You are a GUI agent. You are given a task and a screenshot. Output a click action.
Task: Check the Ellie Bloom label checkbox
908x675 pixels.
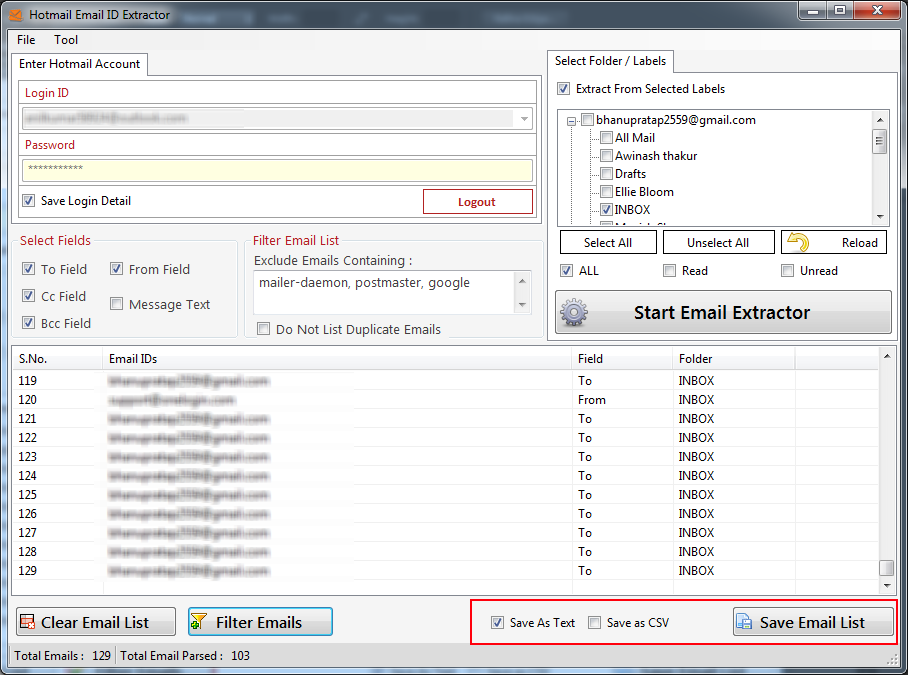(x=606, y=192)
